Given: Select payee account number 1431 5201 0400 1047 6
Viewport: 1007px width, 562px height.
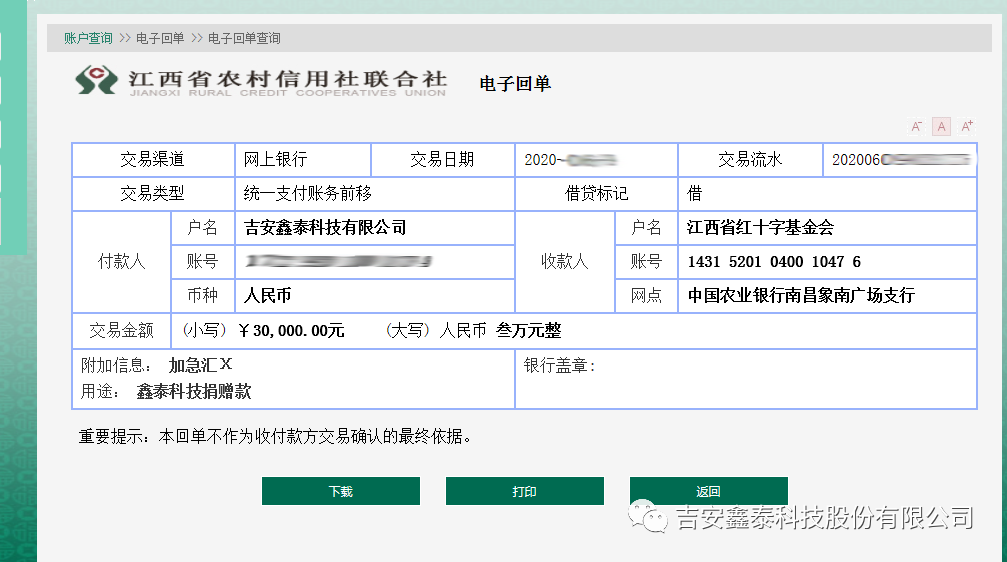Looking at the screenshot, I should click(x=774, y=262).
